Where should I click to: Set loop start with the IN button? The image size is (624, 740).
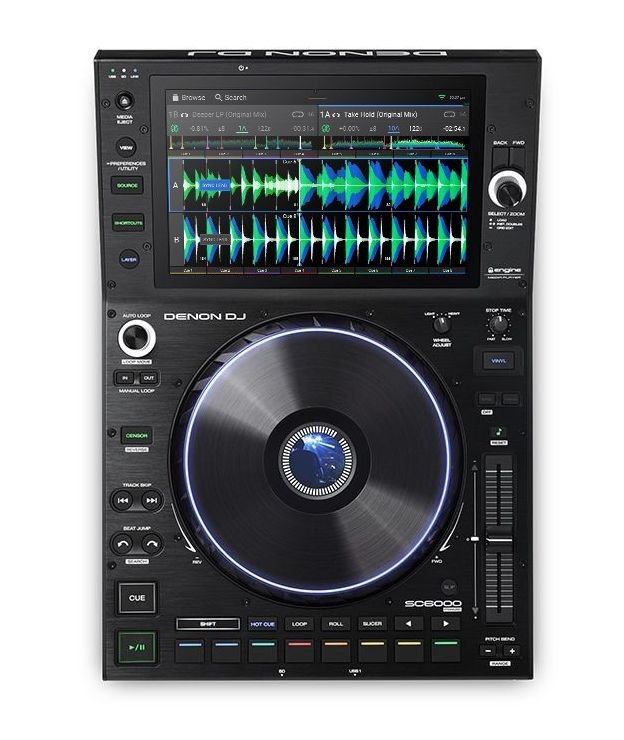point(125,378)
